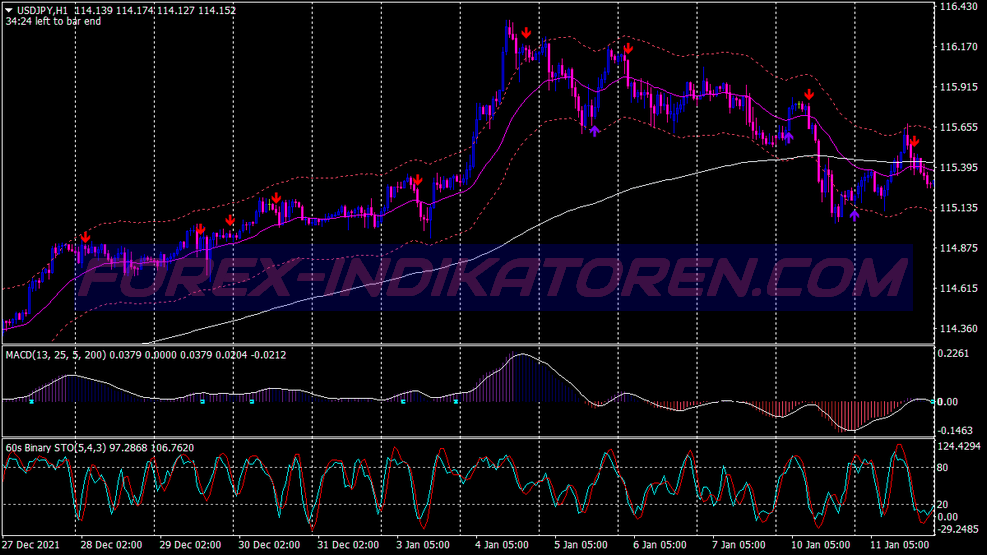Click the 20 level on stochastic scale
The width and height of the screenshot is (987, 555).
click(942, 505)
